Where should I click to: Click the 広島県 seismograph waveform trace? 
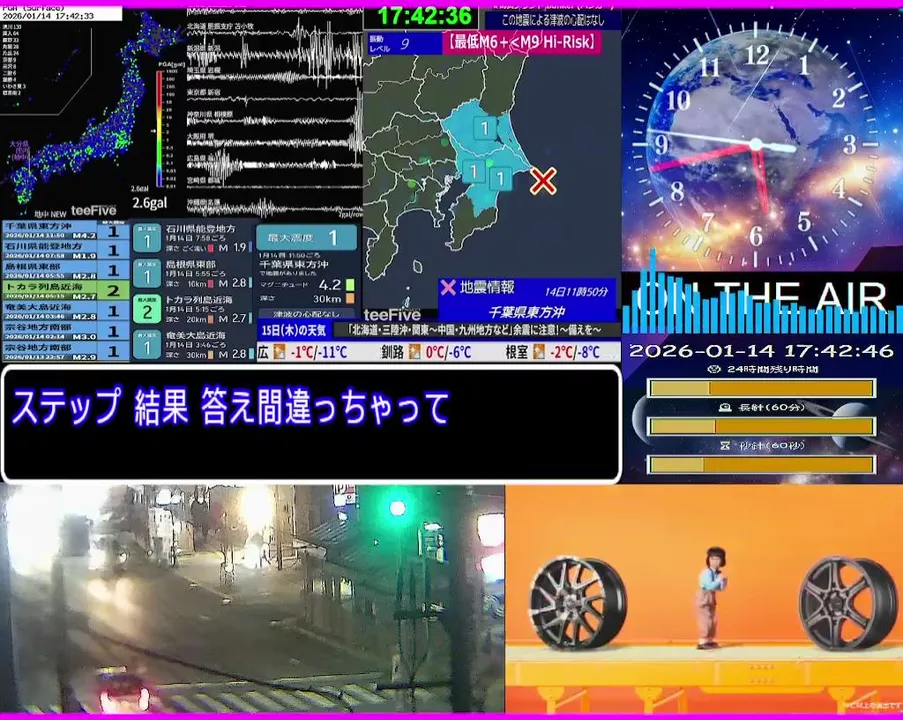272,164
